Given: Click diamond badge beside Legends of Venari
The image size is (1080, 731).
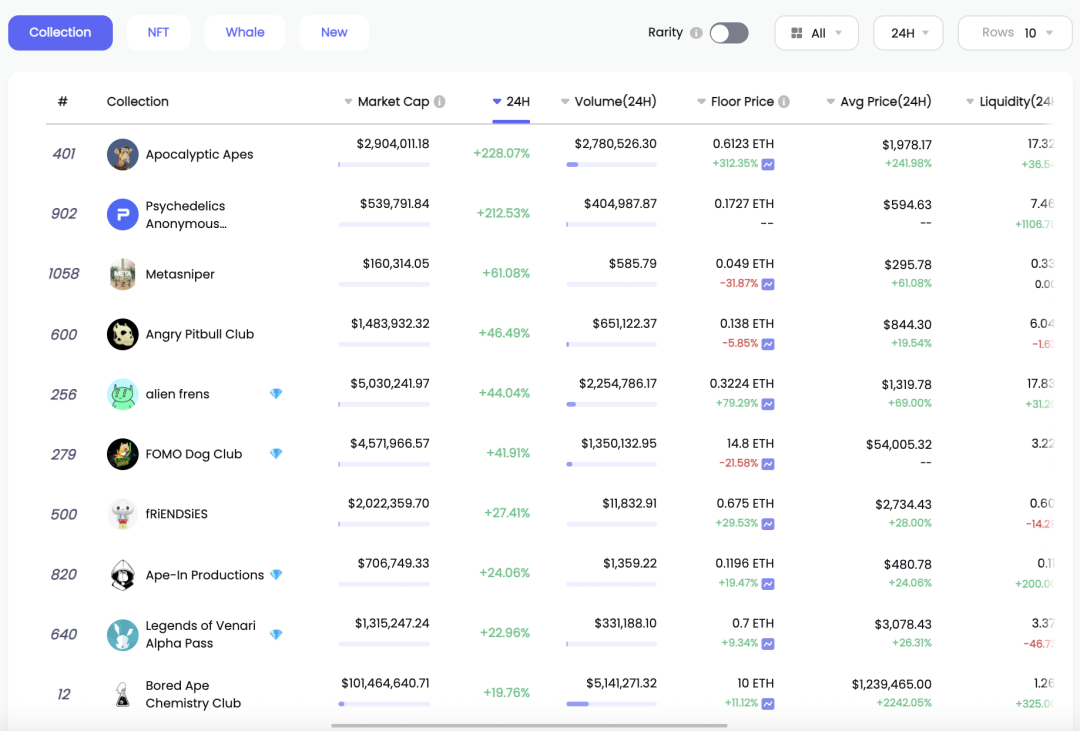Looking at the screenshot, I should 276,634.
